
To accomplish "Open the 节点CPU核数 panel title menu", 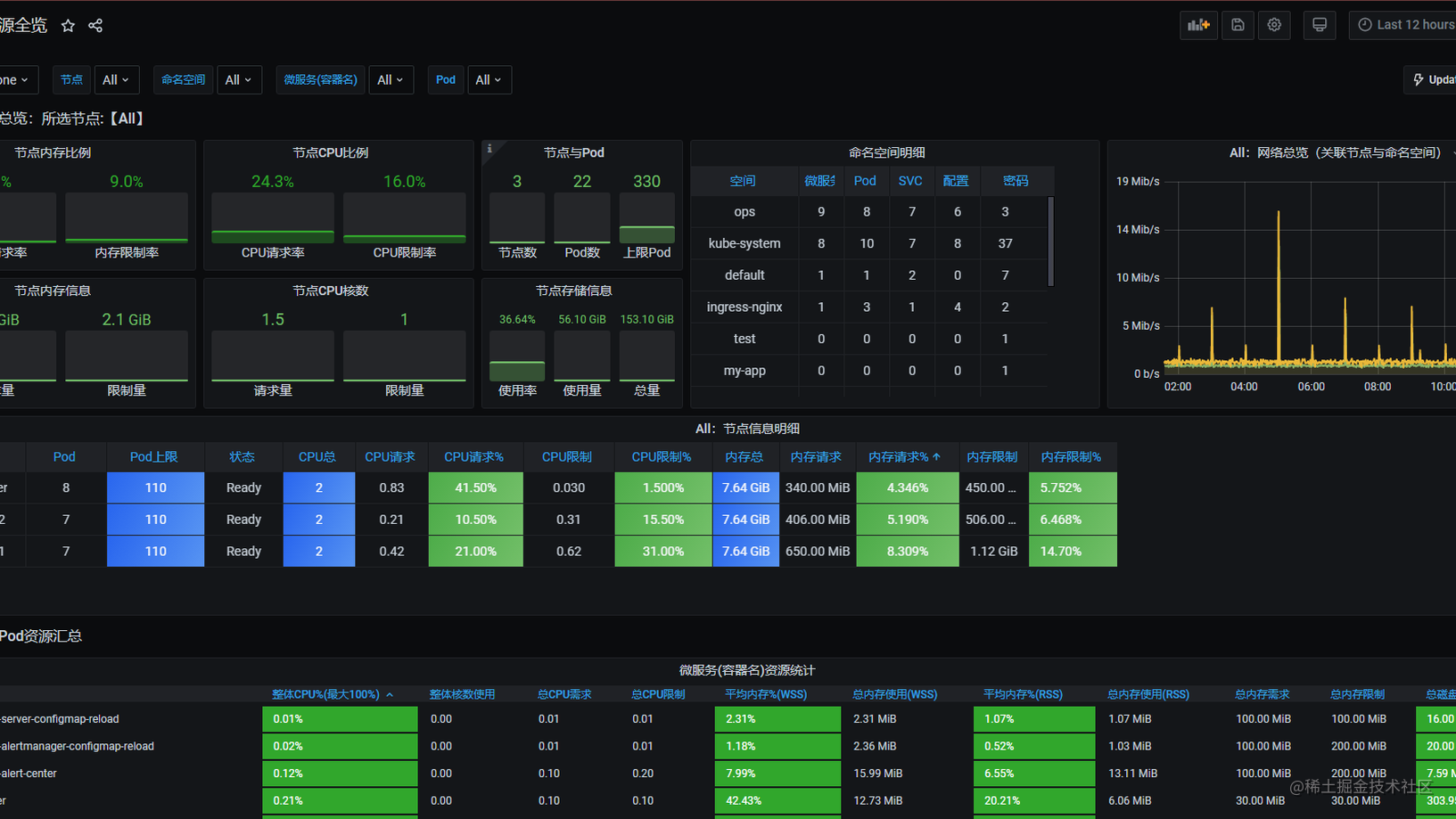I will [331, 291].
